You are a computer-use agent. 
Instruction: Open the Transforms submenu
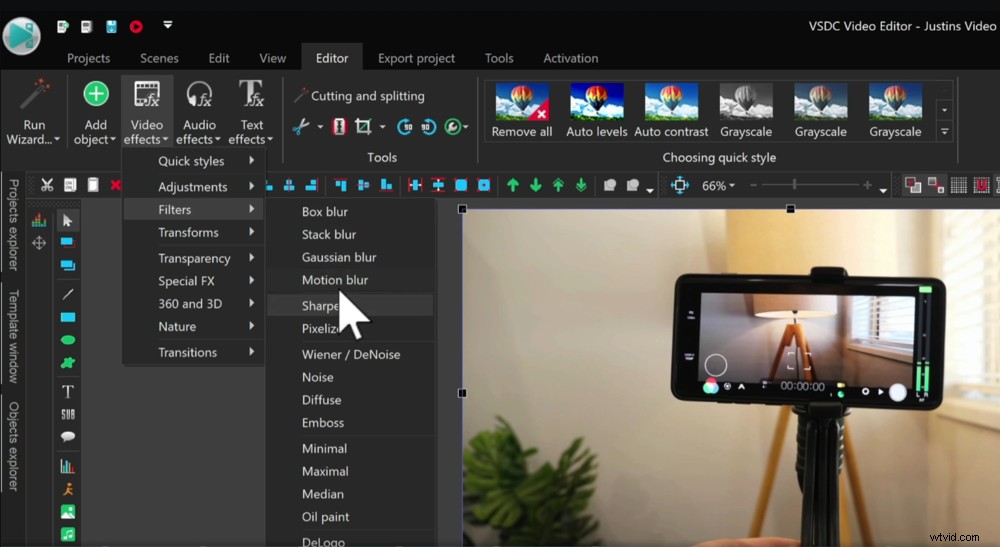click(193, 232)
